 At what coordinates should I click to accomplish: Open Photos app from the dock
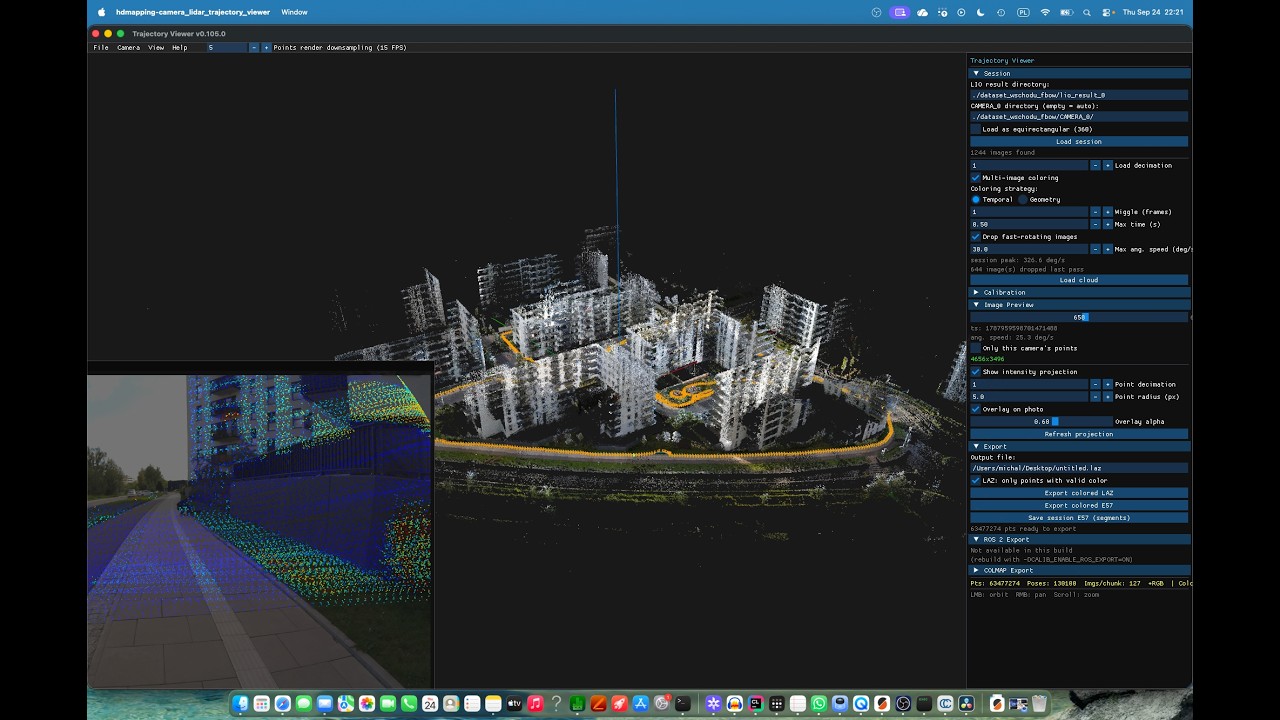[367, 704]
